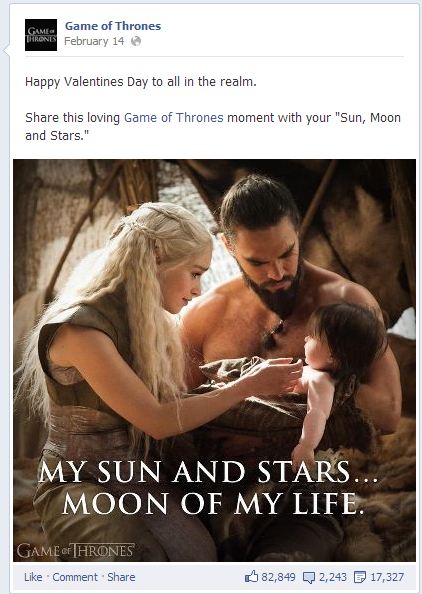
Task: View the 2,243 comments
Action: 333,577
